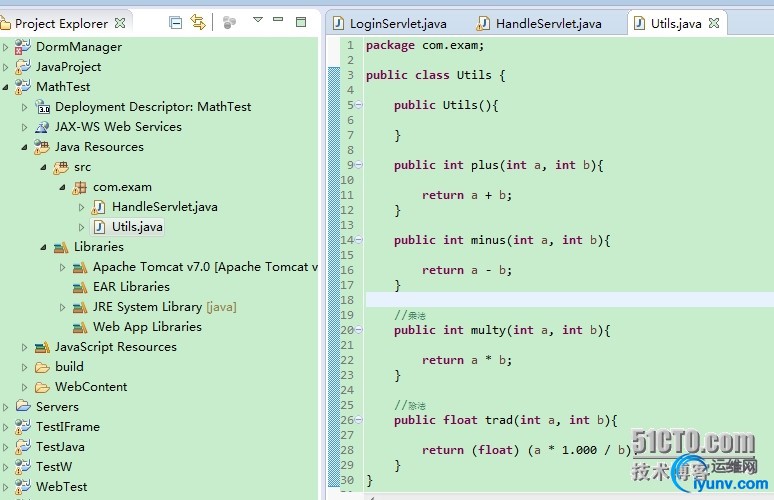Expand Utils.java in the tree
Image resolution: width=774 pixels, height=500 pixels.
coord(81,228)
